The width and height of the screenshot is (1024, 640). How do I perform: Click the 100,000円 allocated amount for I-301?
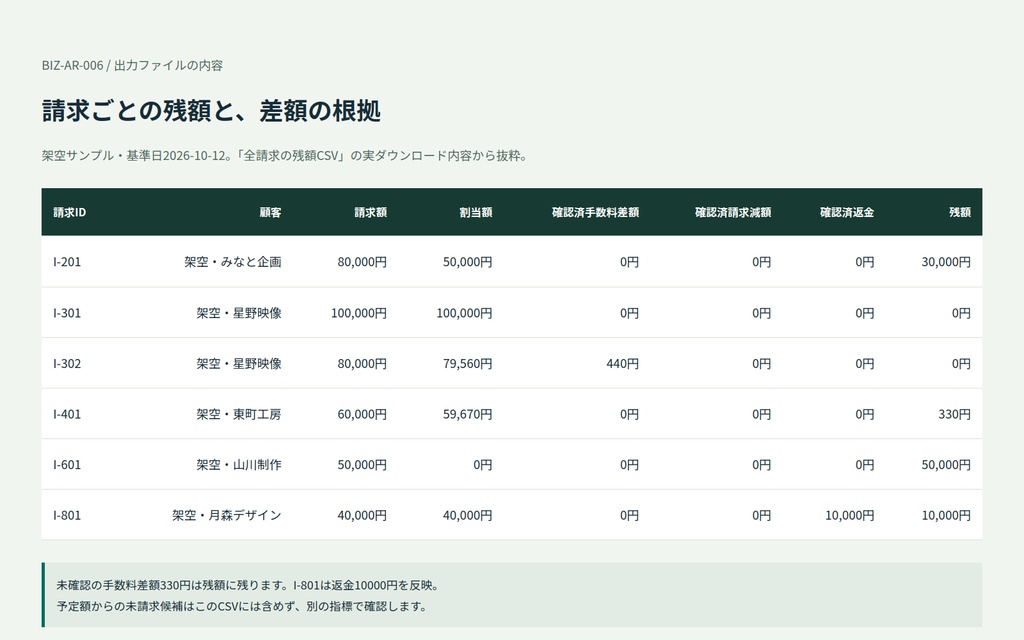coord(464,313)
